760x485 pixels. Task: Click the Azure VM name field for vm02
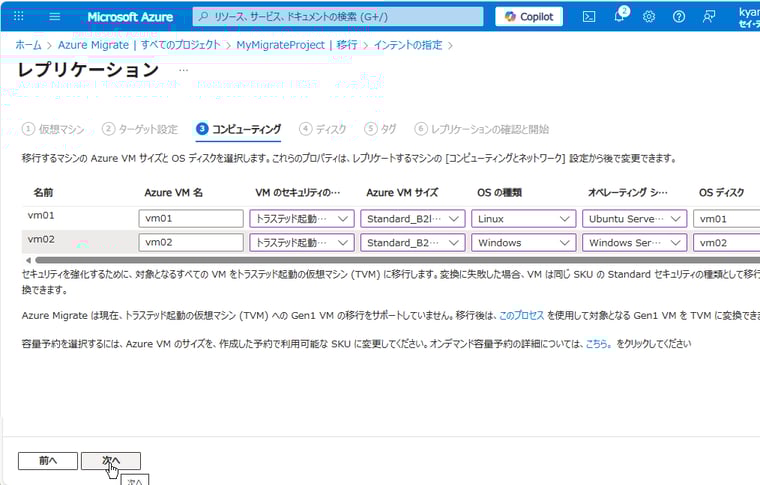(x=191, y=242)
